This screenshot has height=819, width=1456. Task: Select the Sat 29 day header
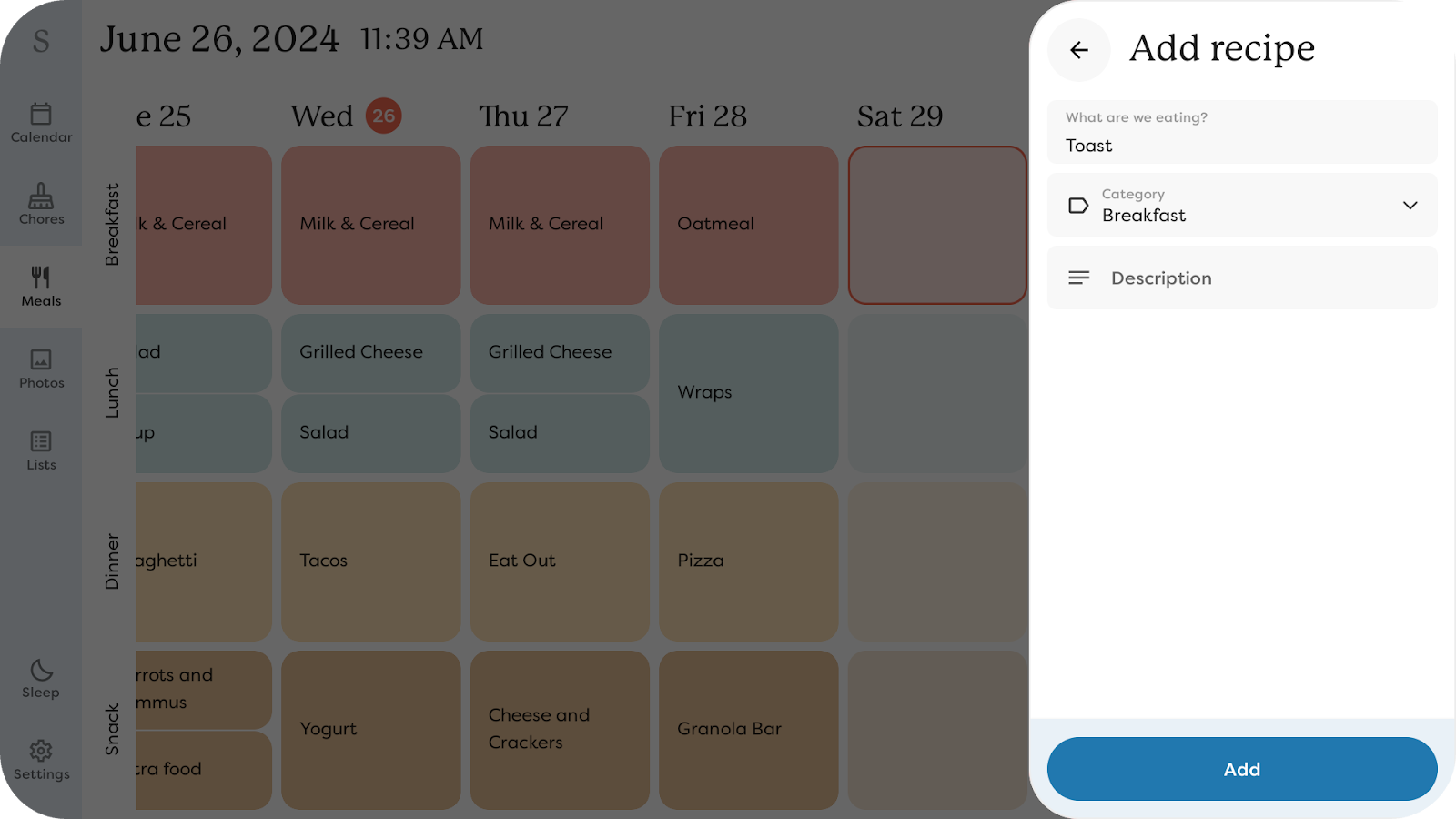(899, 116)
